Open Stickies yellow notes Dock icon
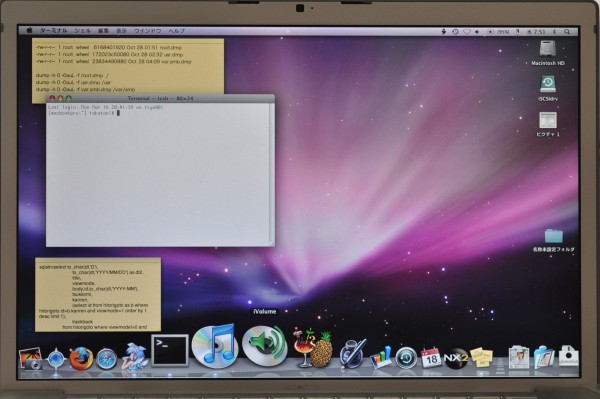 point(481,357)
